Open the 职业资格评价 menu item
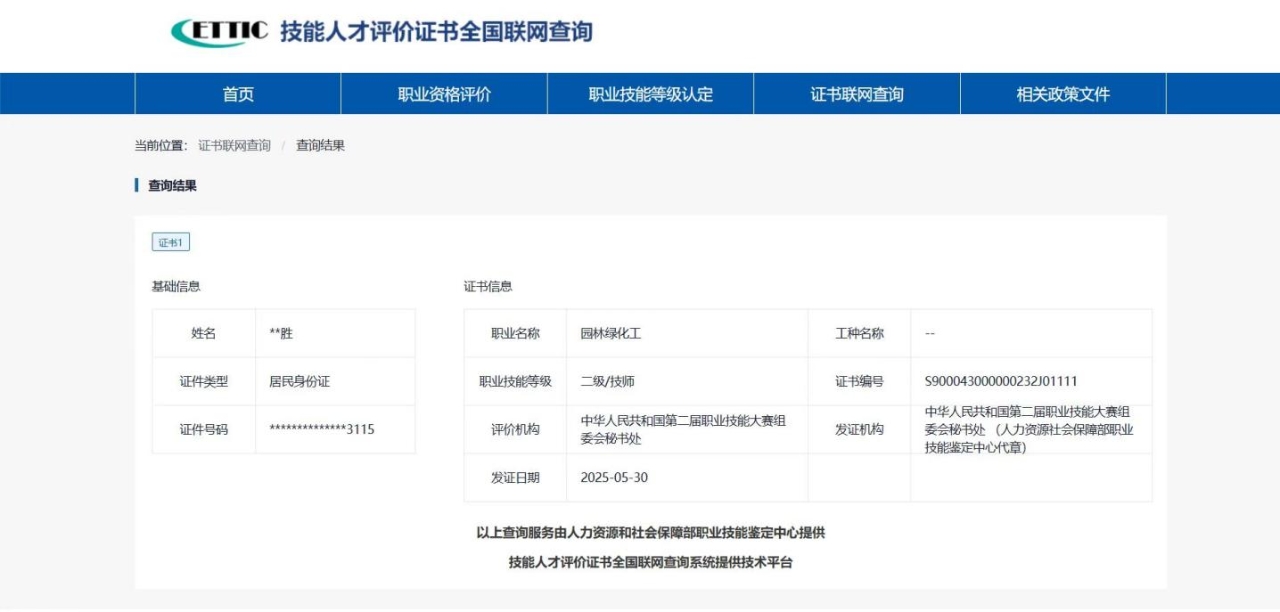The image size is (1280, 612). click(444, 94)
